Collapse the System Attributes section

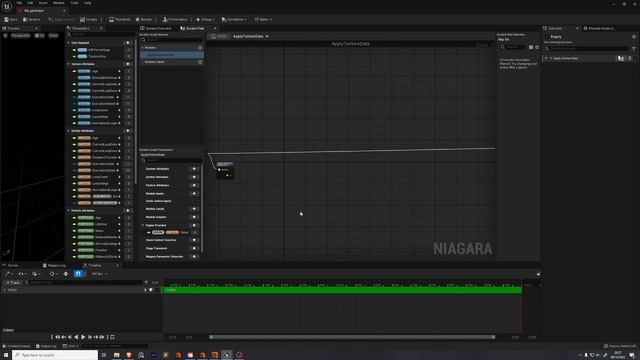coord(69,64)
